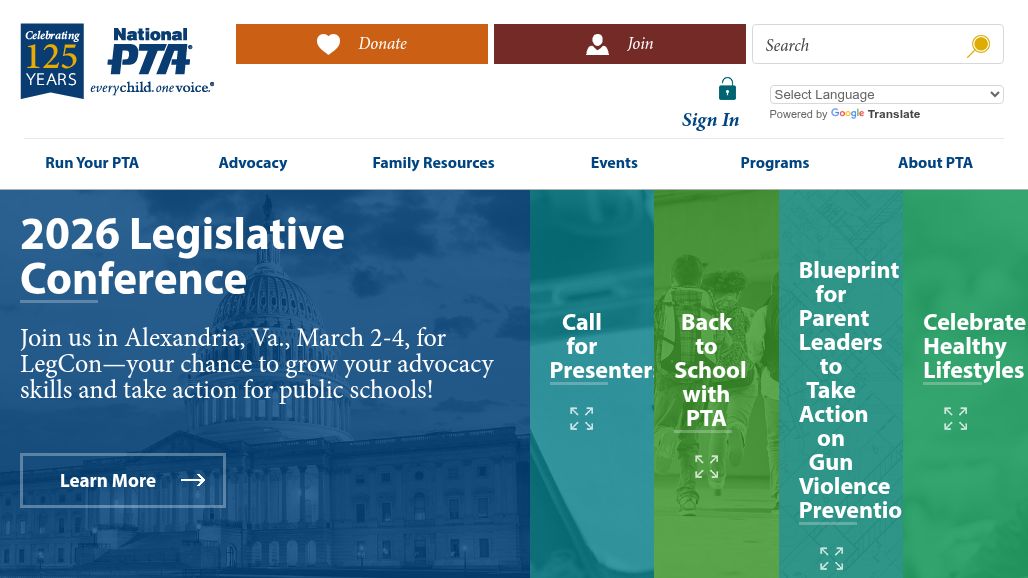Open the Run Your PTA menu
The width and height of the screenshot is (1028, 578).
click(92, 163)
